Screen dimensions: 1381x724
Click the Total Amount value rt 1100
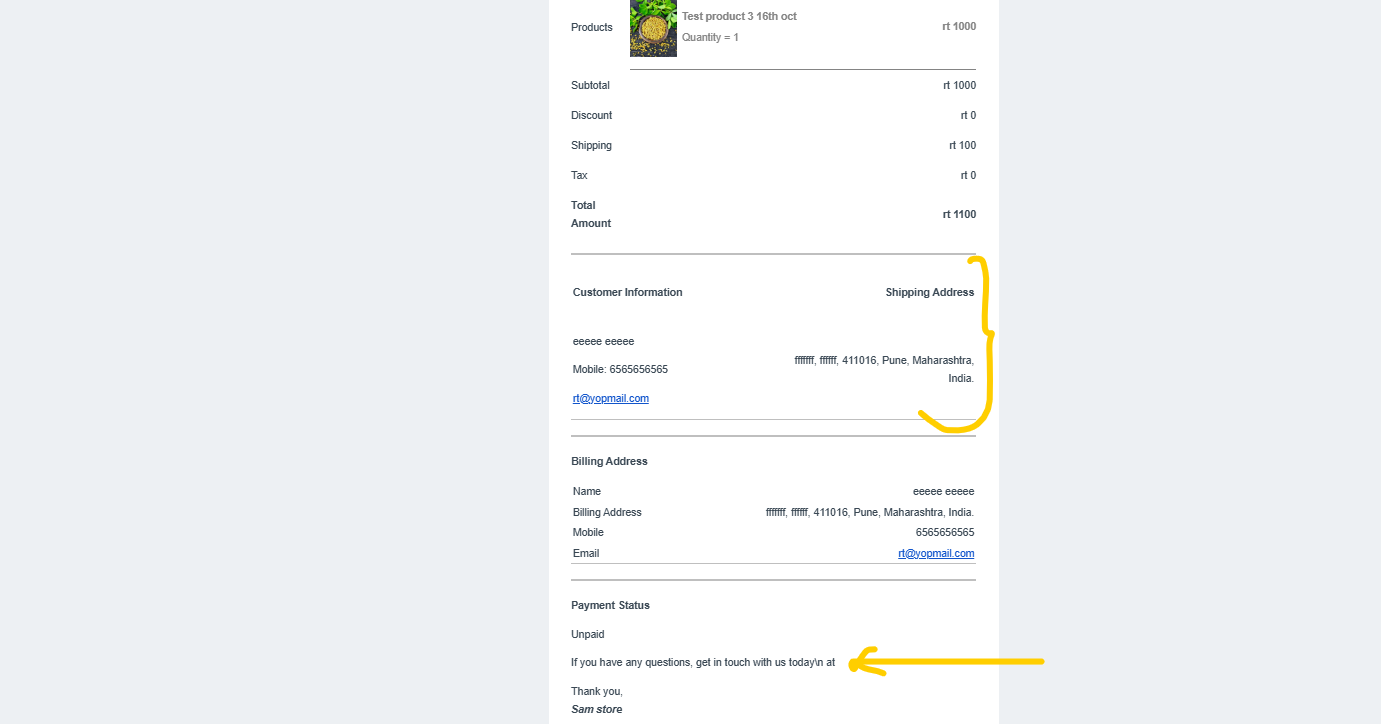pos(959,214)
